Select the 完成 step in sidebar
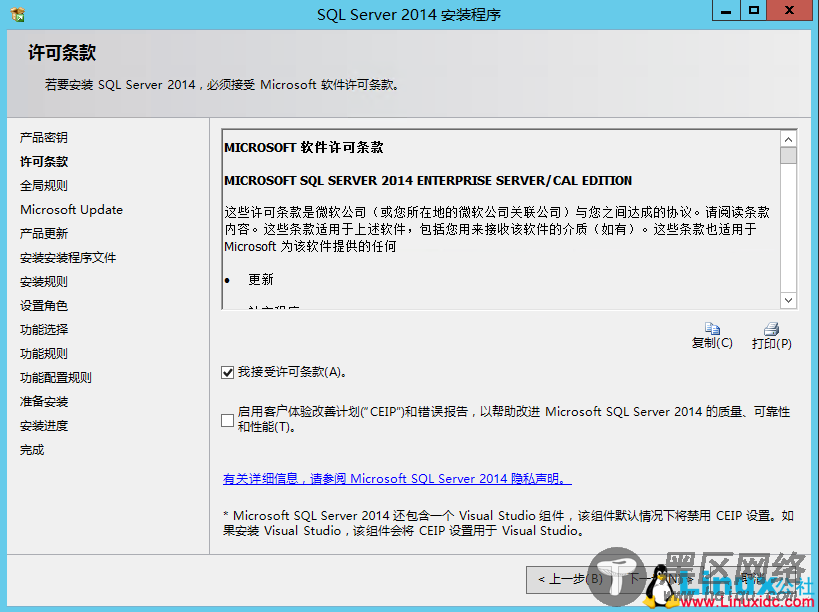819x612 pixels. click(x=32, y=450)
